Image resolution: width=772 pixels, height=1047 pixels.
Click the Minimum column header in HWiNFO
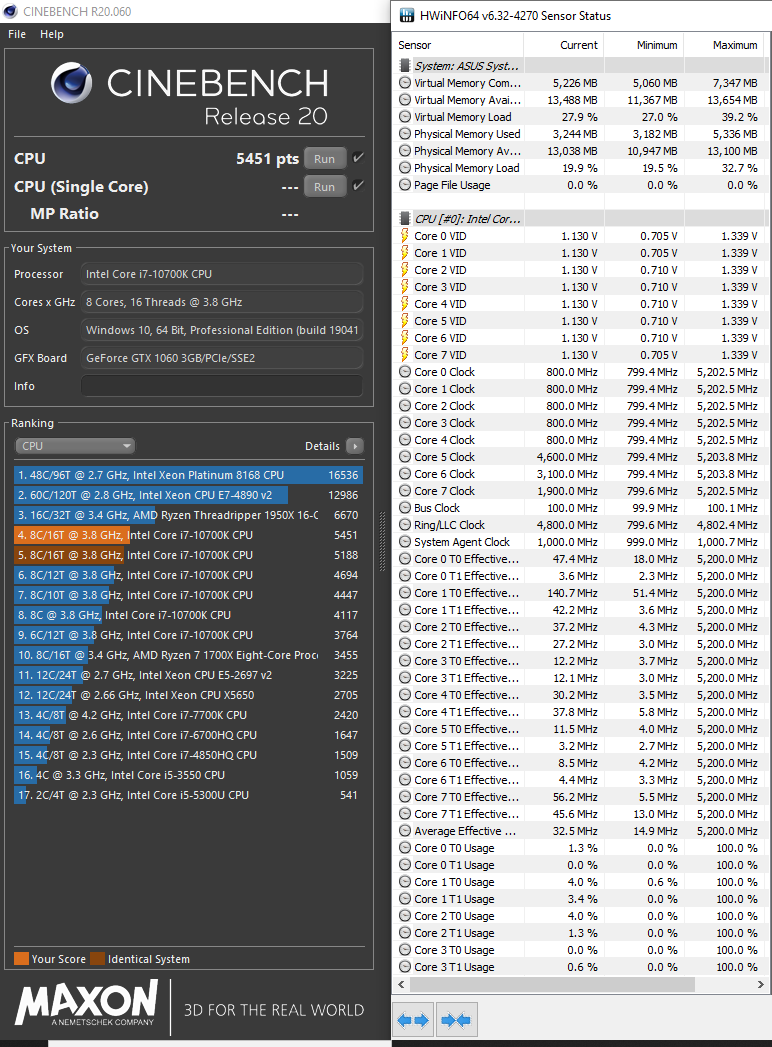[644, 45]
